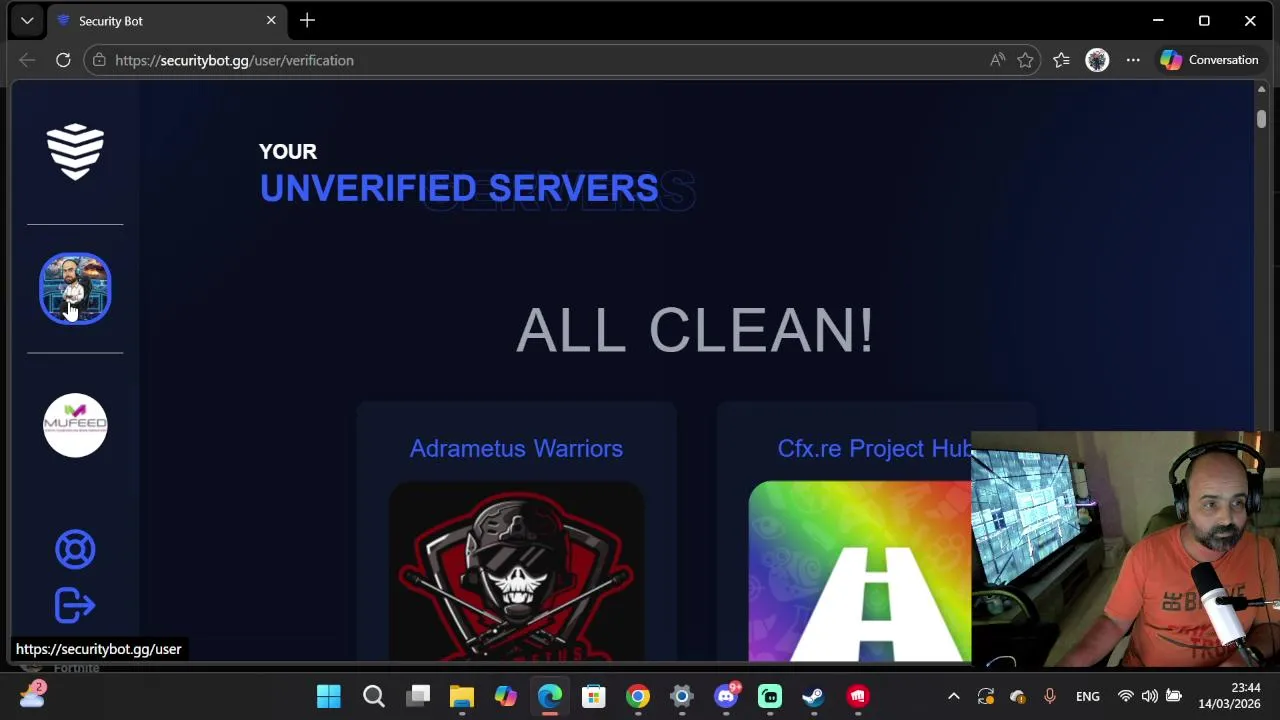Switch to Microsoft Edge on taskbar
Image resolution: width=1280 pixels, height=720 pixels.
(x=550, y=696)
